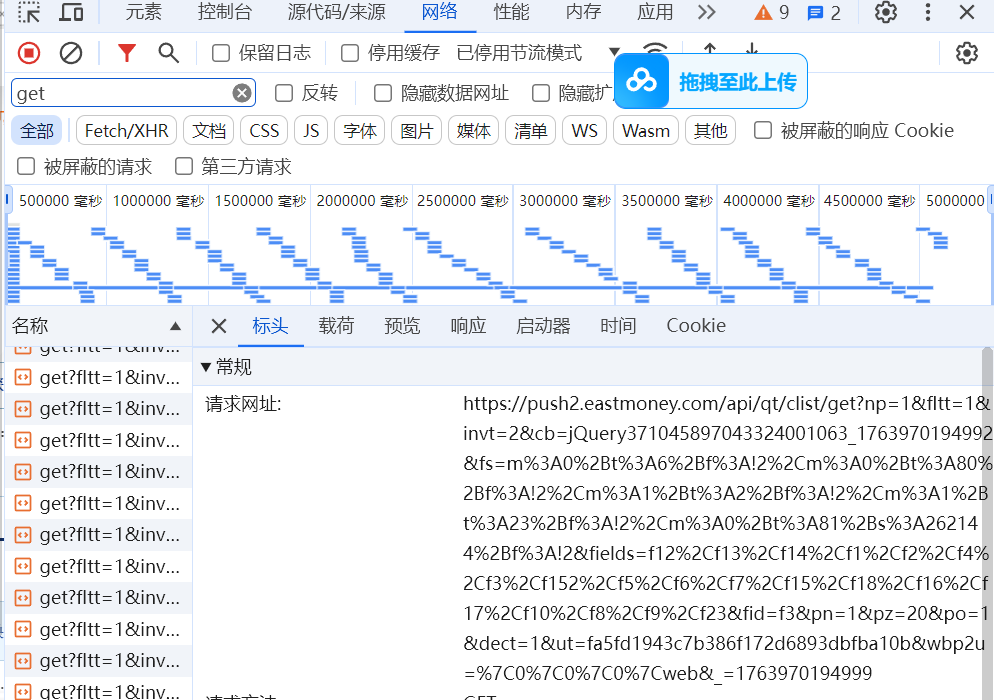Open the Cookie details tab

pyautogui.click(x=696, y=326)
